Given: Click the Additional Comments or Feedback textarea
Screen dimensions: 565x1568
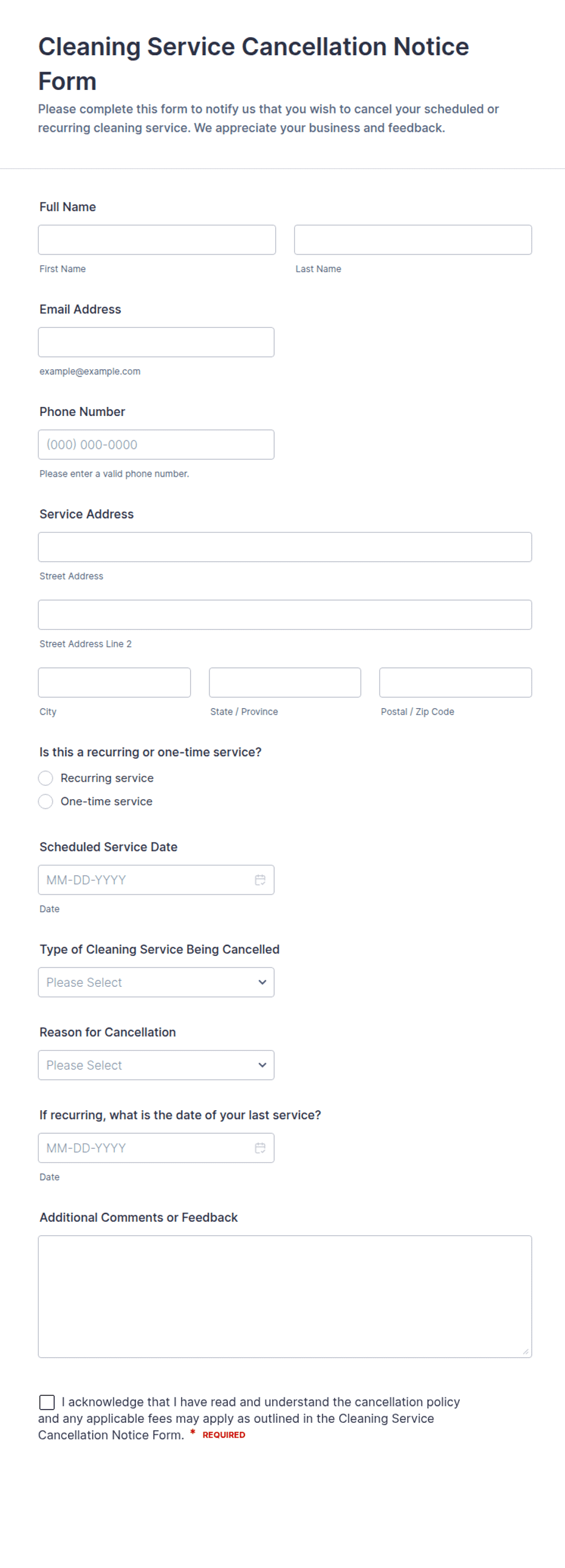Looking at the screenshot, I should click(285, 1296).
